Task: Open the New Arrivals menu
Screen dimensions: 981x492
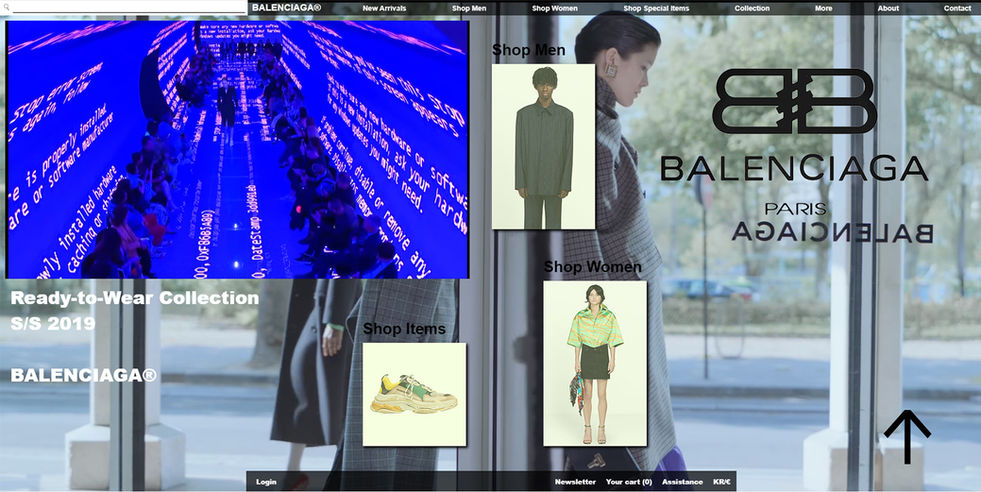Action: [x=384, y=8]
